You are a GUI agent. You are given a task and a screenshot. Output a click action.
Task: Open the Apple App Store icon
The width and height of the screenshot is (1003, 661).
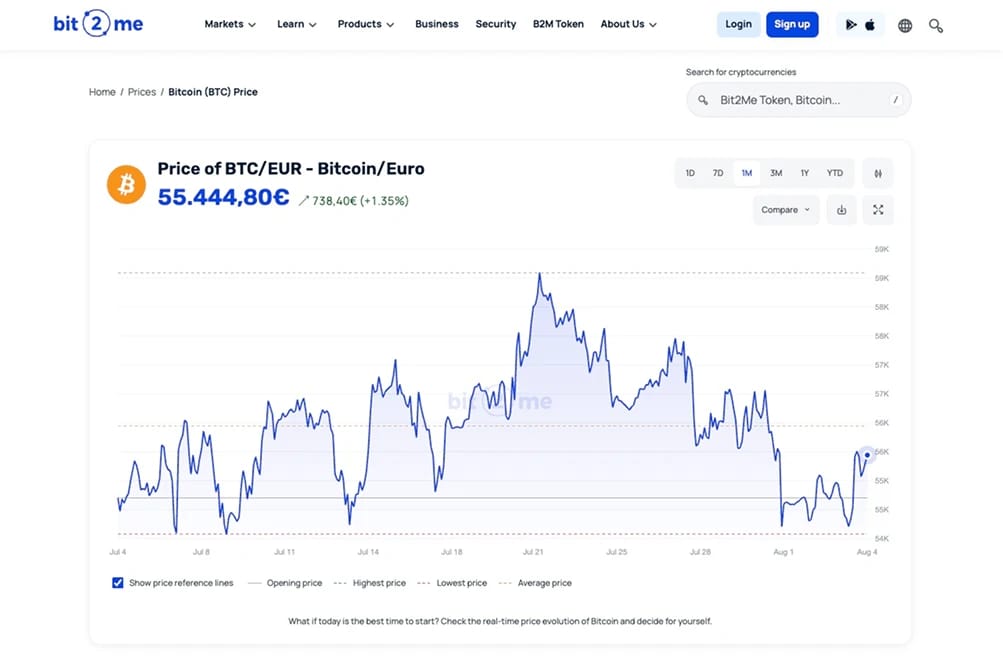(870, 25)
